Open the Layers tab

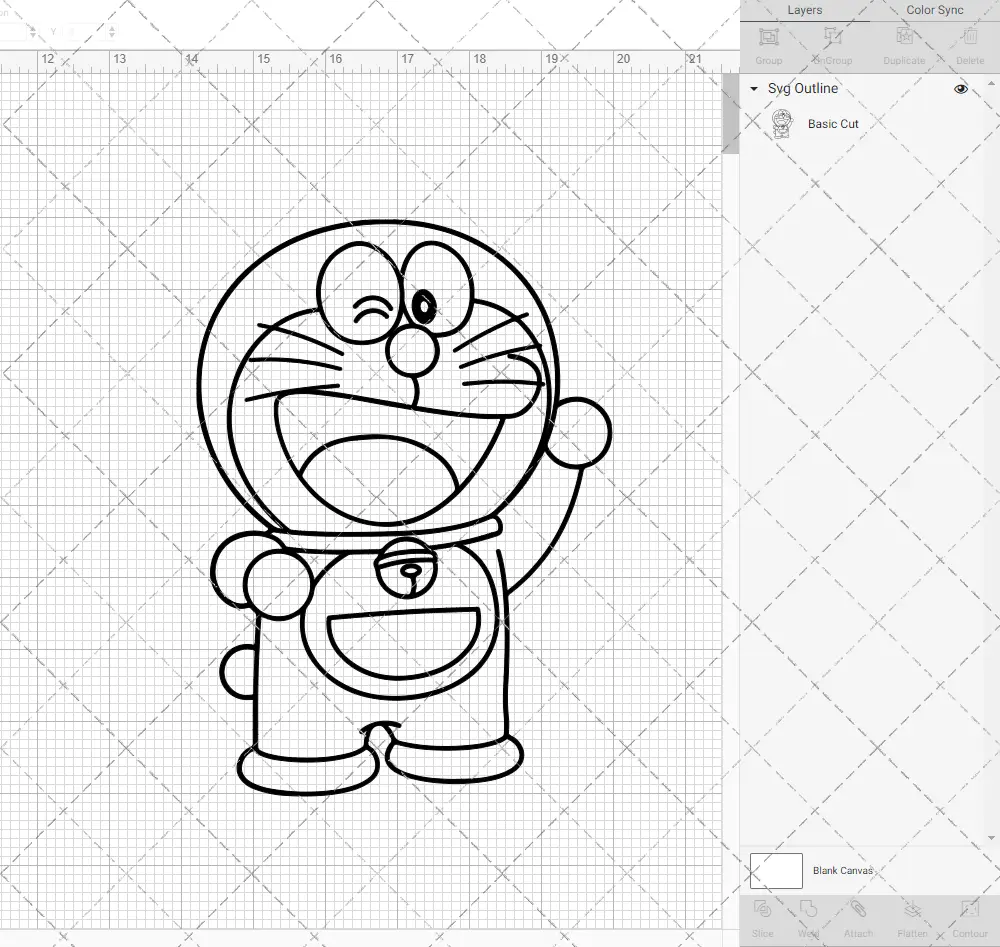click(x=804, y=10)
